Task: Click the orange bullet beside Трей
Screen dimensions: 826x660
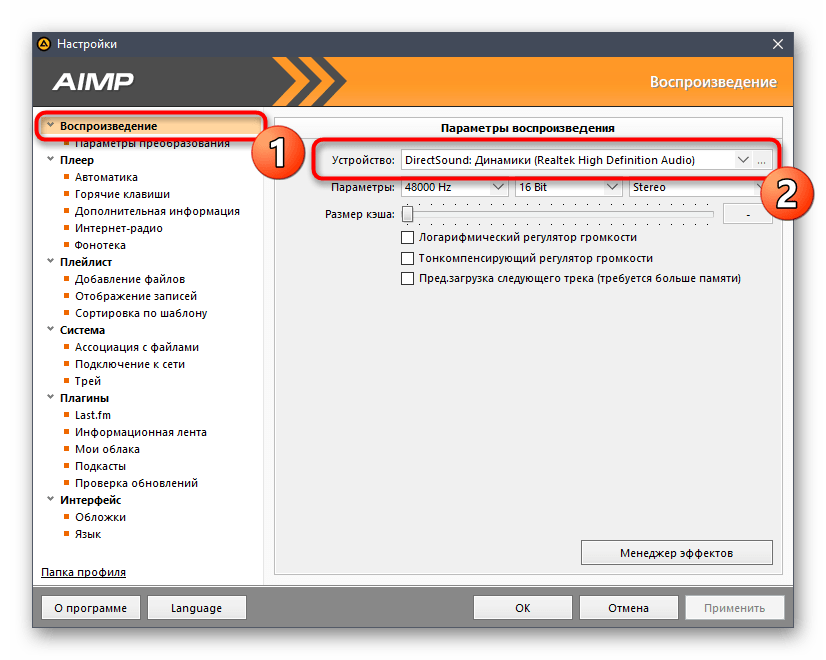Action: [x=66, y=380]
